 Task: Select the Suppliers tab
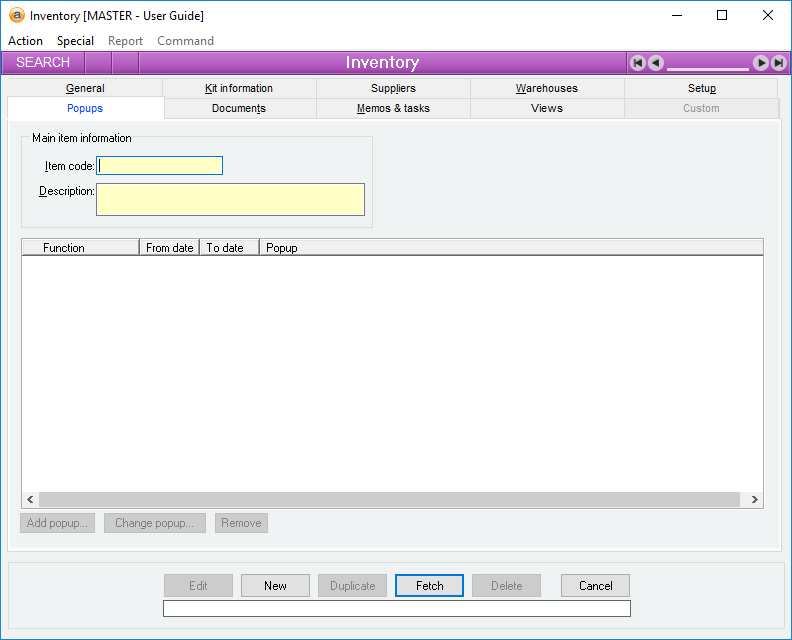[393, 88]
